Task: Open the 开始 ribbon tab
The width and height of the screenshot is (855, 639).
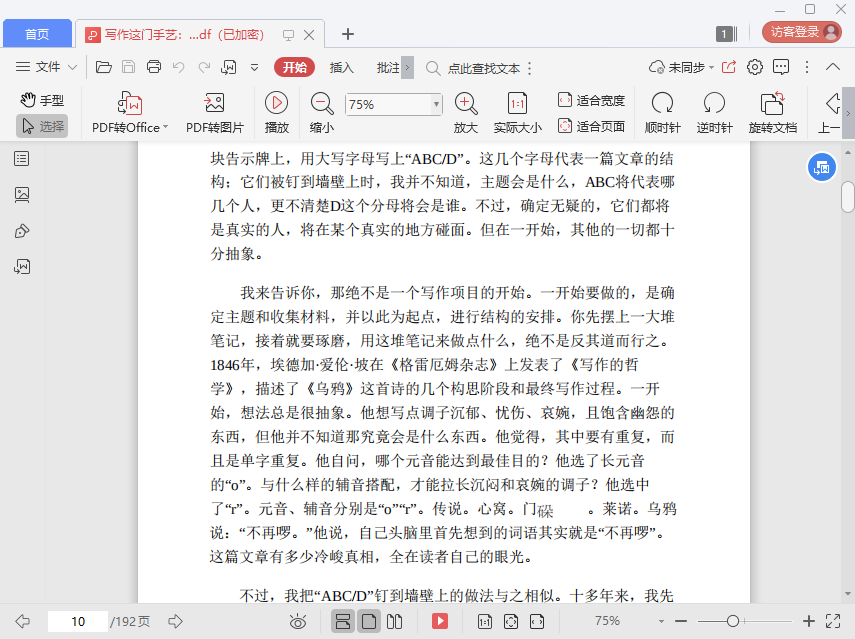Action: 294,68
